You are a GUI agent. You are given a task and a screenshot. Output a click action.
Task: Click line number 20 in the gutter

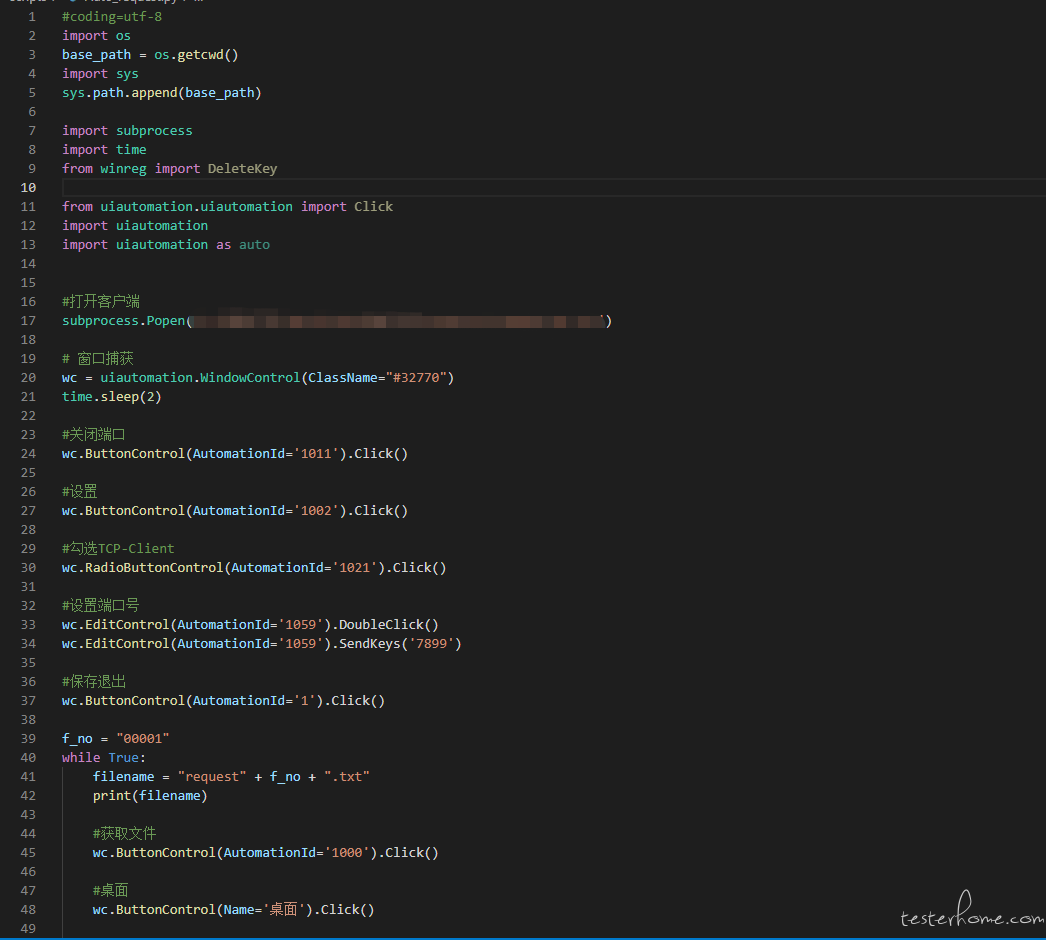click(x=28, y=378)
